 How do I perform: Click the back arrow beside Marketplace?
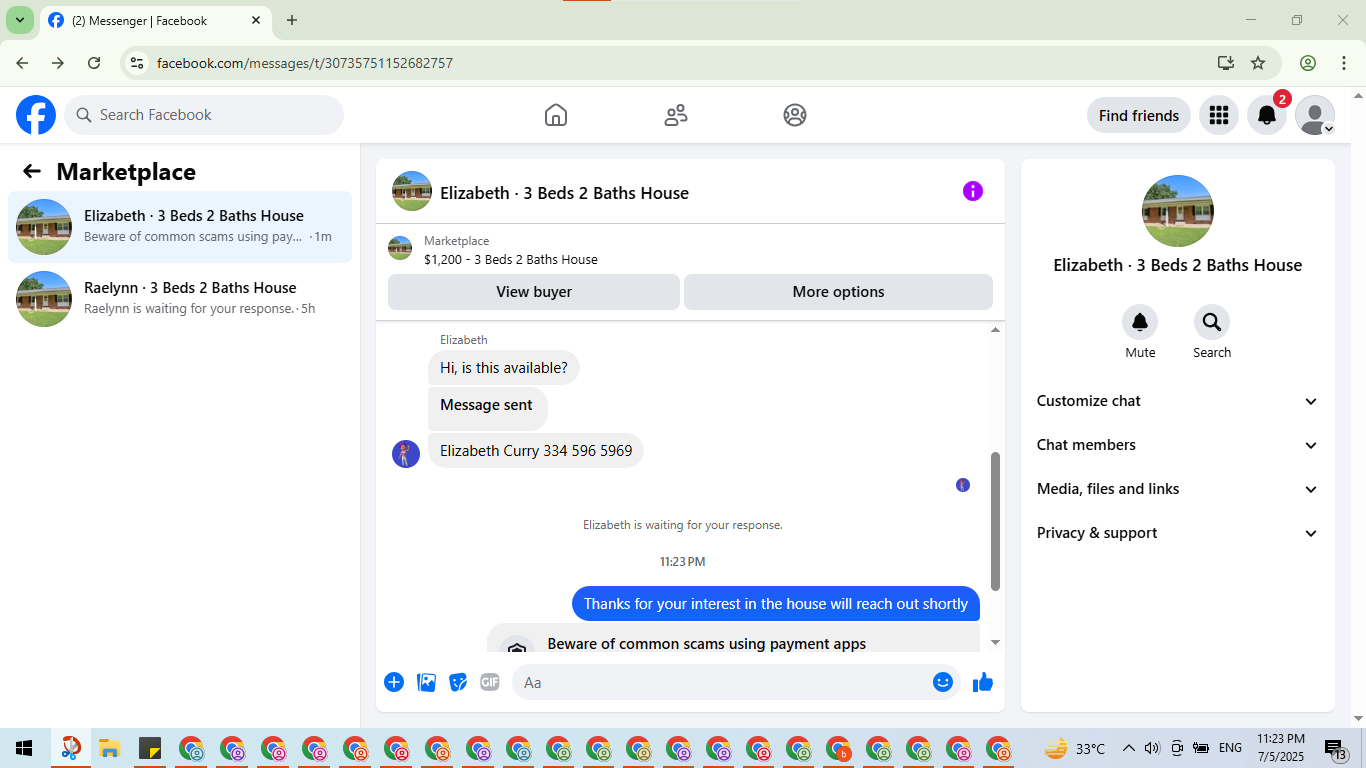point(32,171)
